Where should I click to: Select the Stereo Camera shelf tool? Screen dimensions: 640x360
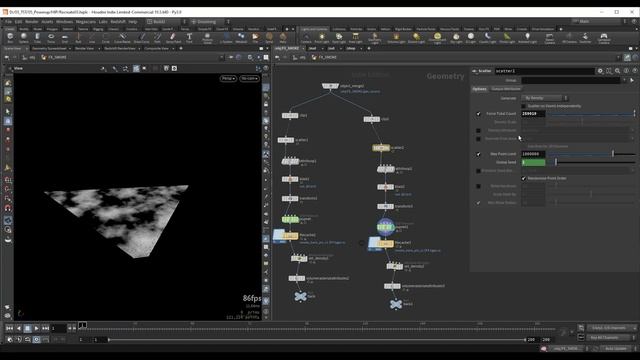[549, 38]
